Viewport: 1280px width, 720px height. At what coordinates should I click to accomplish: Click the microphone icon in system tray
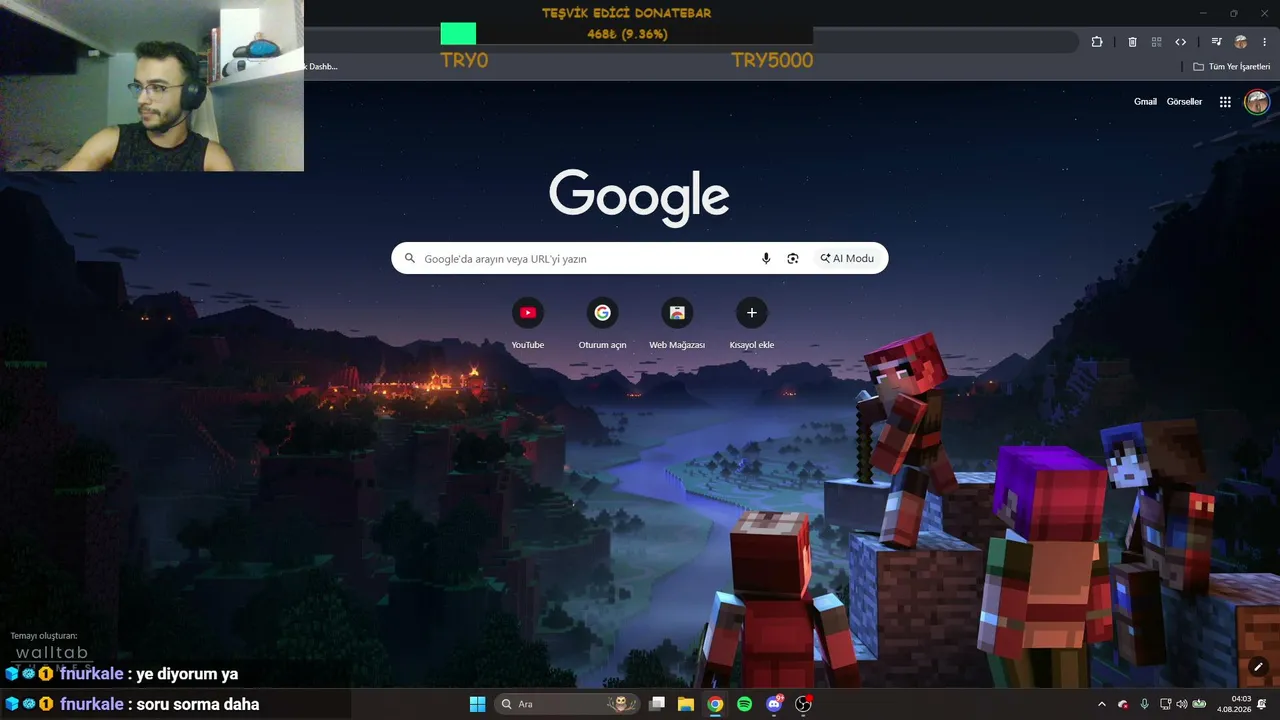1144,704
